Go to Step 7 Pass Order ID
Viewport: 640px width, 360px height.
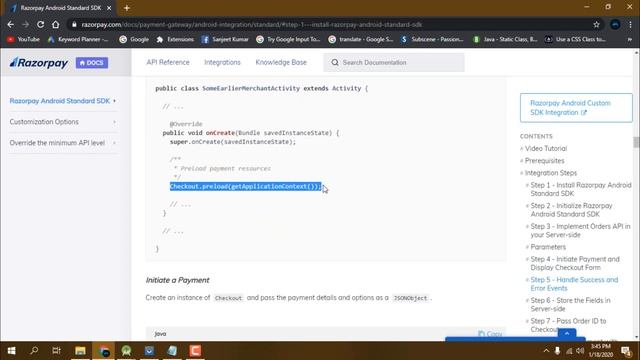[568, 325]
